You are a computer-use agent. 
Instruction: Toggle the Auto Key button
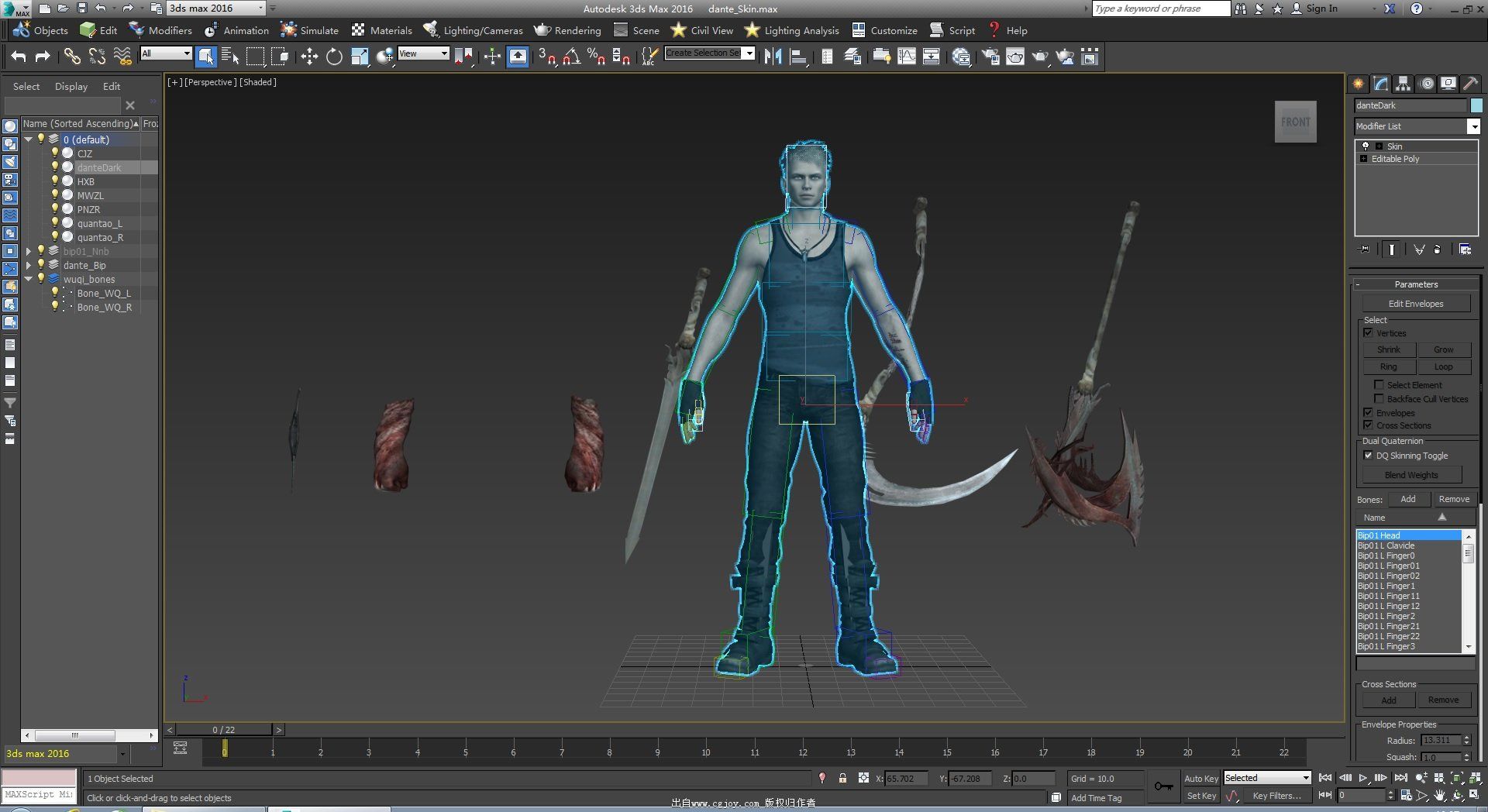pyautogui.click(x=1200, y=778)
